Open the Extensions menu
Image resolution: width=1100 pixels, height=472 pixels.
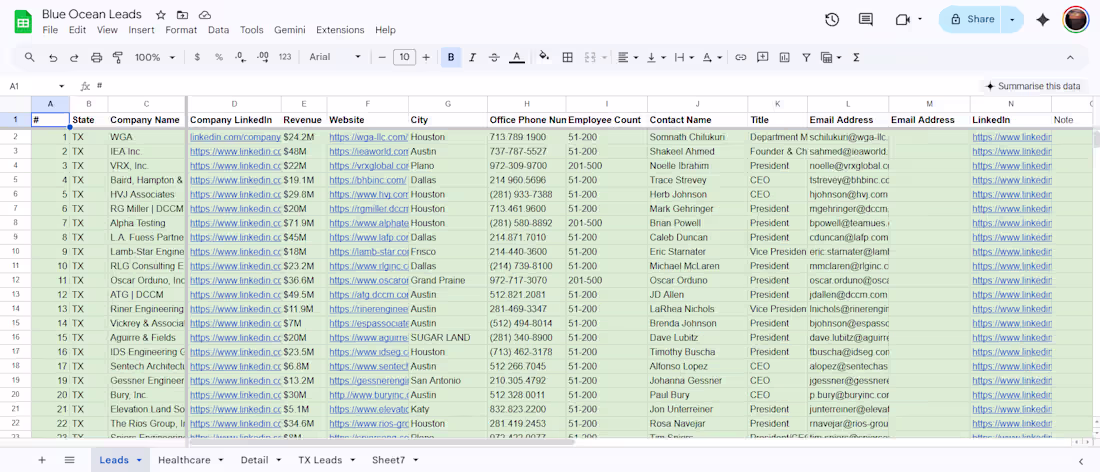(x=340, y=30)
